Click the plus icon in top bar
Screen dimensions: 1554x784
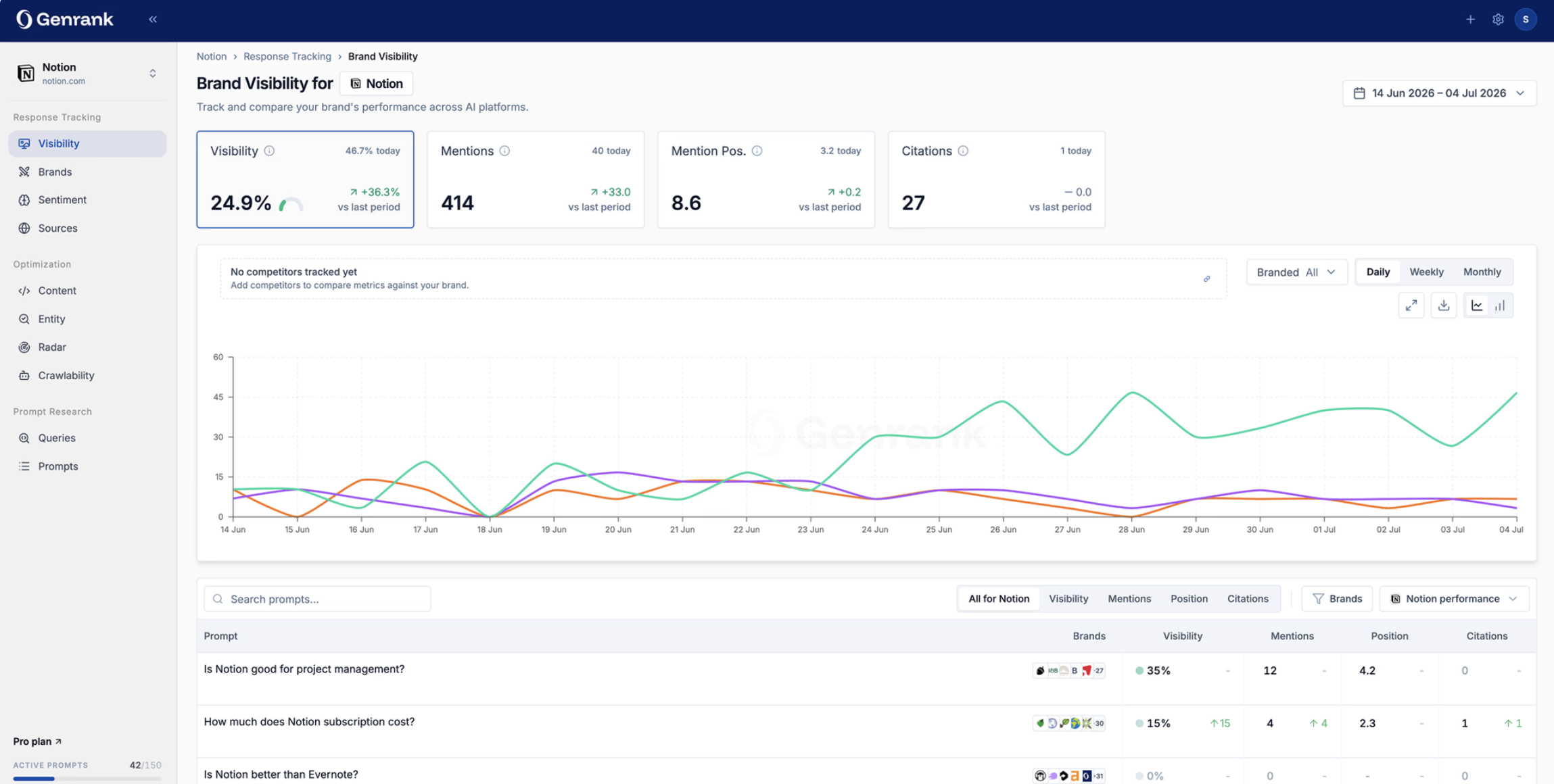point(1470,20)
